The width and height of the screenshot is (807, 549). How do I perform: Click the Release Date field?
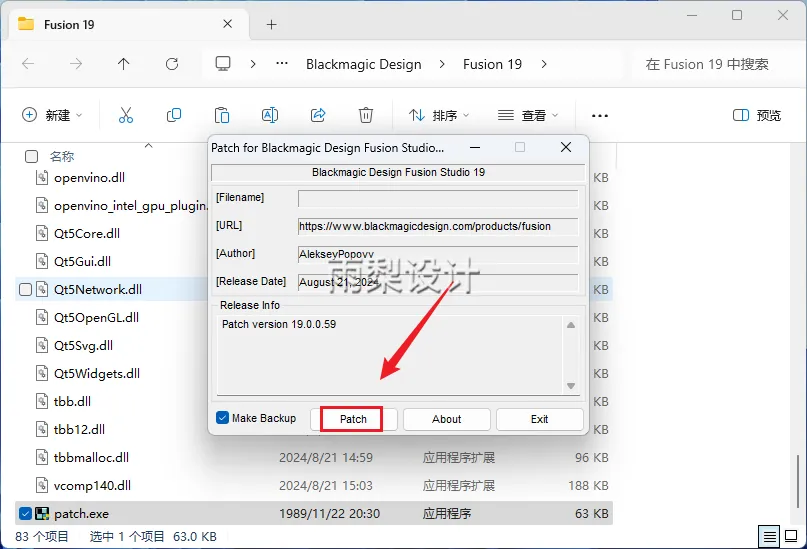tap(438, 282)
